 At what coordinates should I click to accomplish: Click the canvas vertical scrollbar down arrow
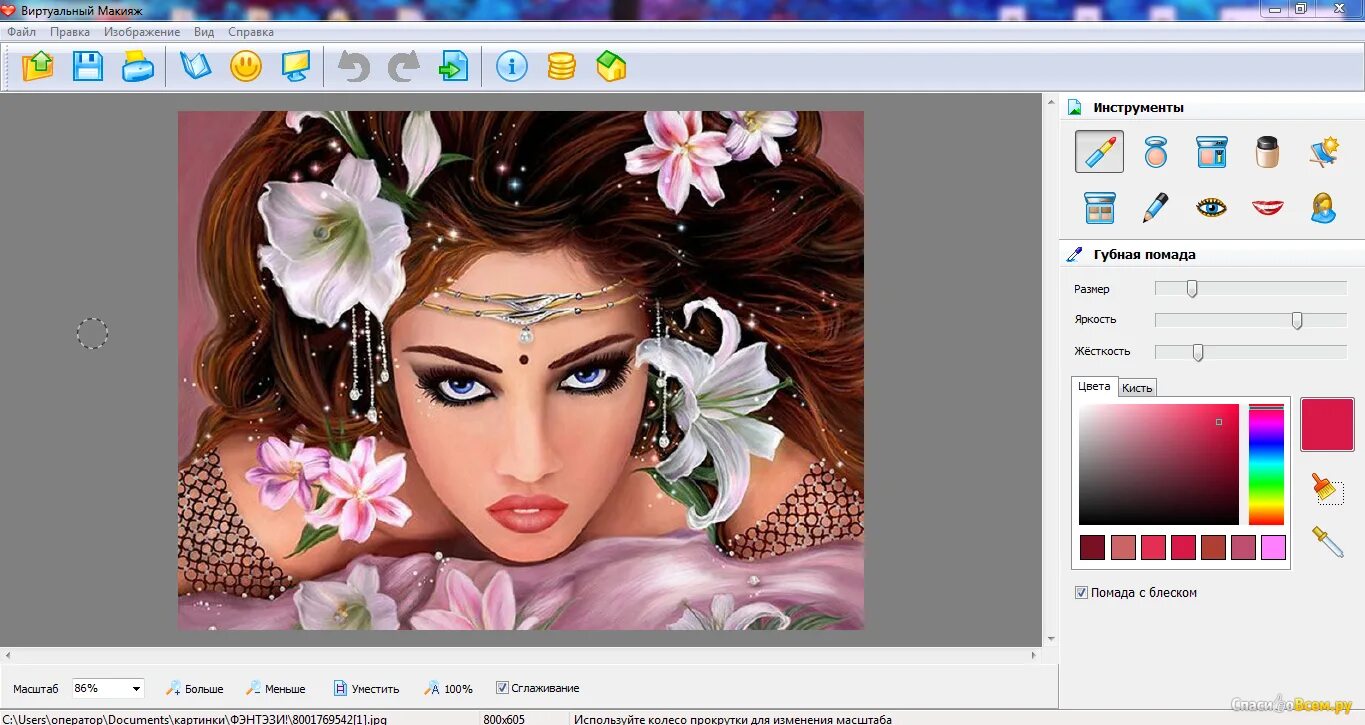coord(1050,639)
